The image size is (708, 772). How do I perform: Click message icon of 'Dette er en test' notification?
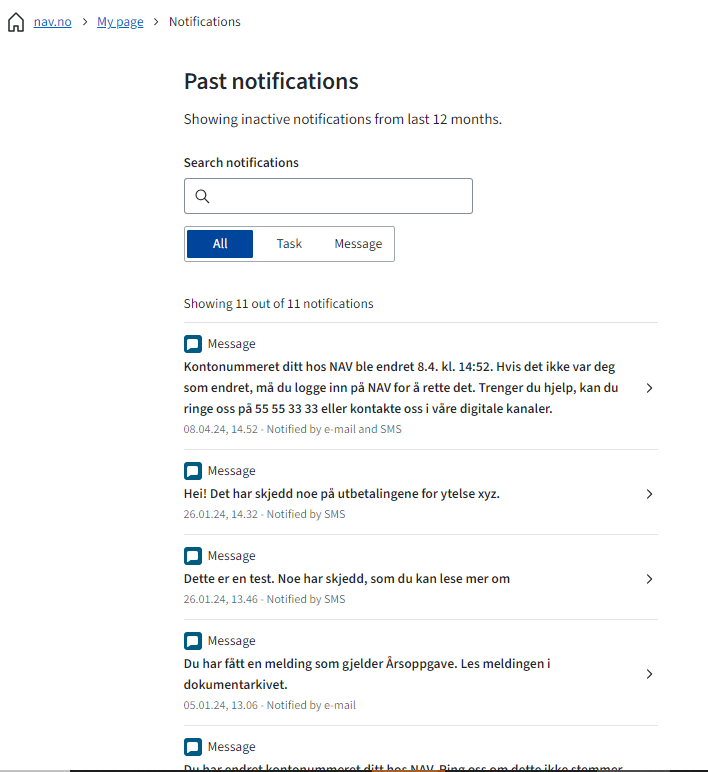tap(193, 556)
